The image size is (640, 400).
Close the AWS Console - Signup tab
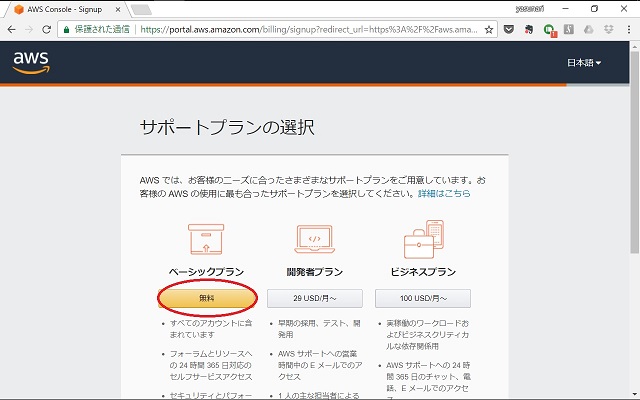tap(118, 9)
